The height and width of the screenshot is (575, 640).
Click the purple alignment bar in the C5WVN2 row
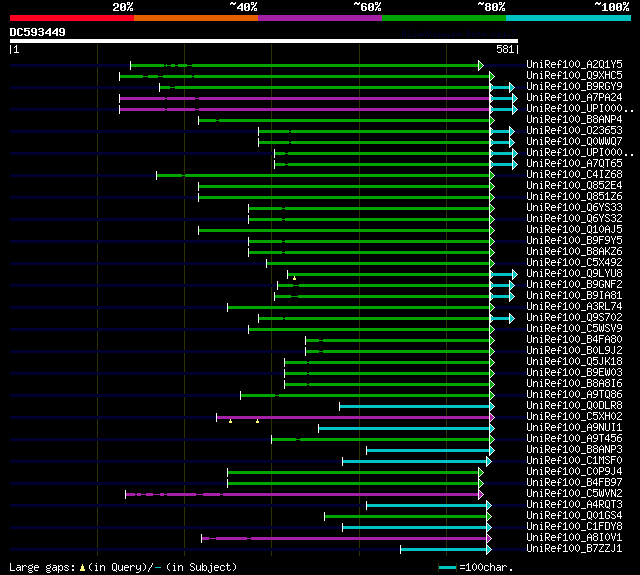pos(302,495)
